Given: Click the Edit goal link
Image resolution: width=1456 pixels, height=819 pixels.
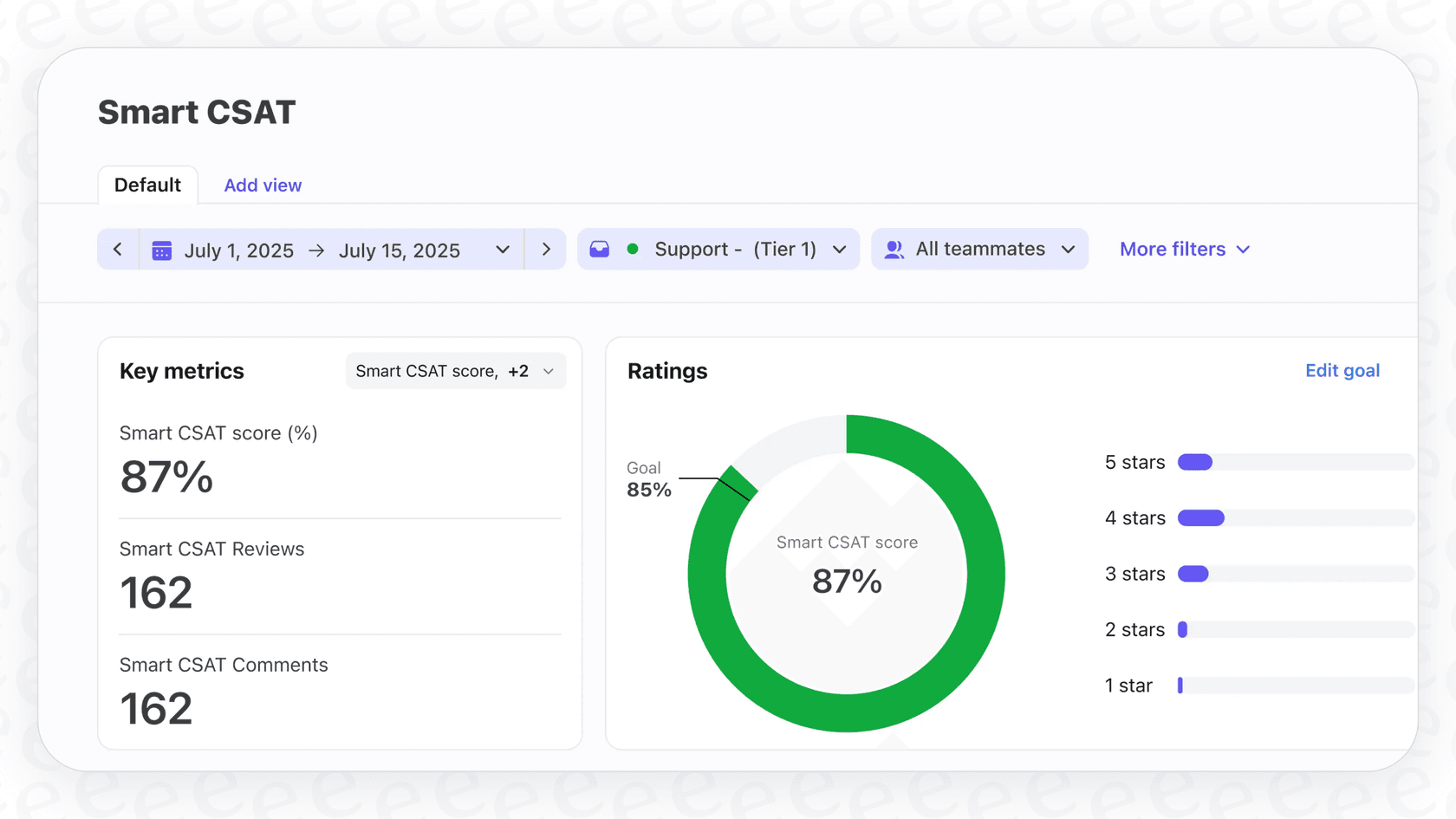Looking at the screenshot, I should coord(1342,371).
